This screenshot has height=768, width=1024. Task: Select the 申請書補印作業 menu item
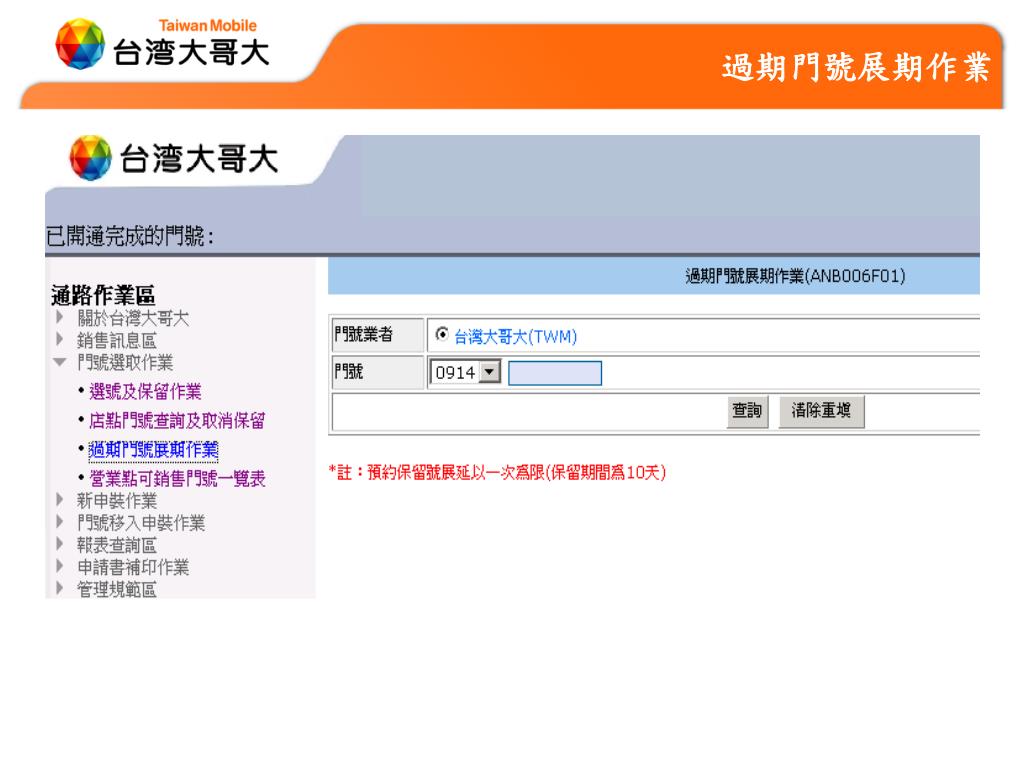click(x=133, y=567)
